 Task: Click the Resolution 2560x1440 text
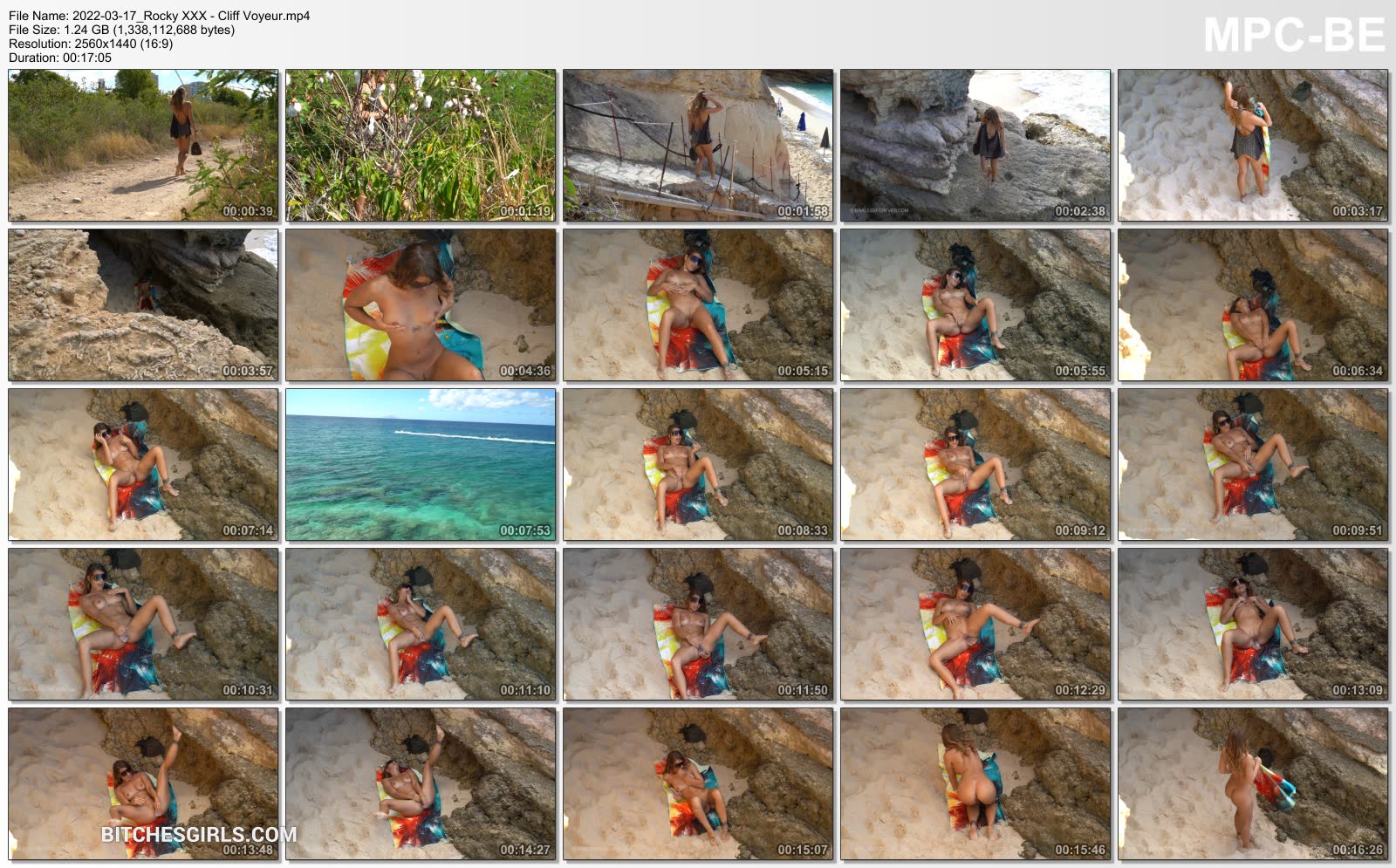91,44
